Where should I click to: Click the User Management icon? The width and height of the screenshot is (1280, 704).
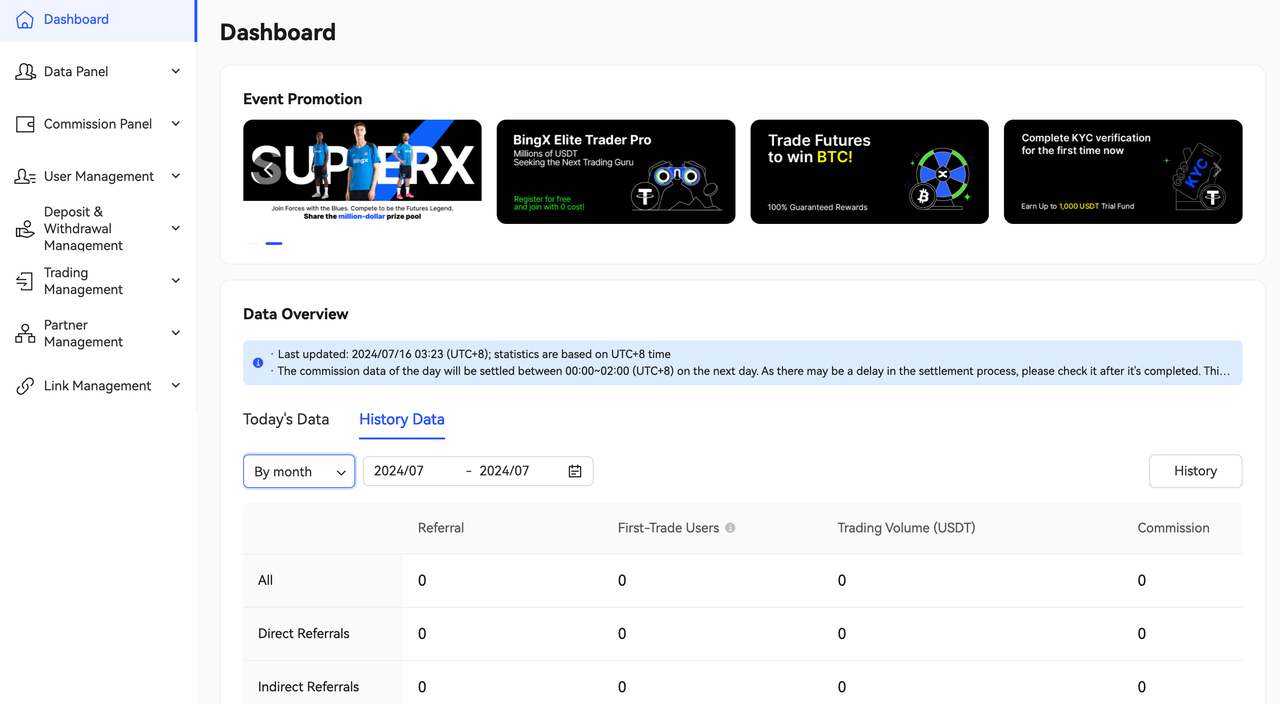[x=25, y=177]
